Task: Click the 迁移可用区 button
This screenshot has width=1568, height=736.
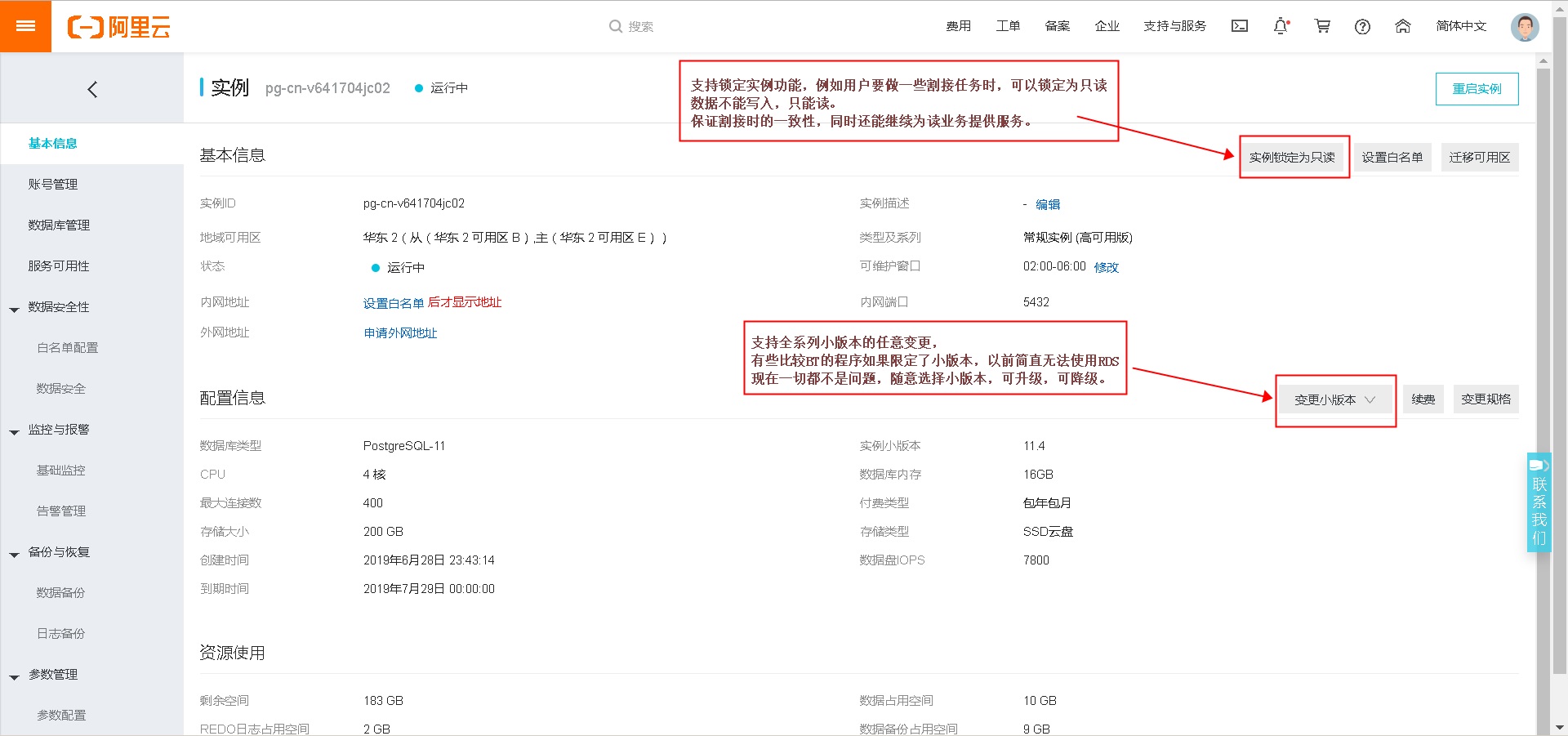Action: pos(1479,158)
